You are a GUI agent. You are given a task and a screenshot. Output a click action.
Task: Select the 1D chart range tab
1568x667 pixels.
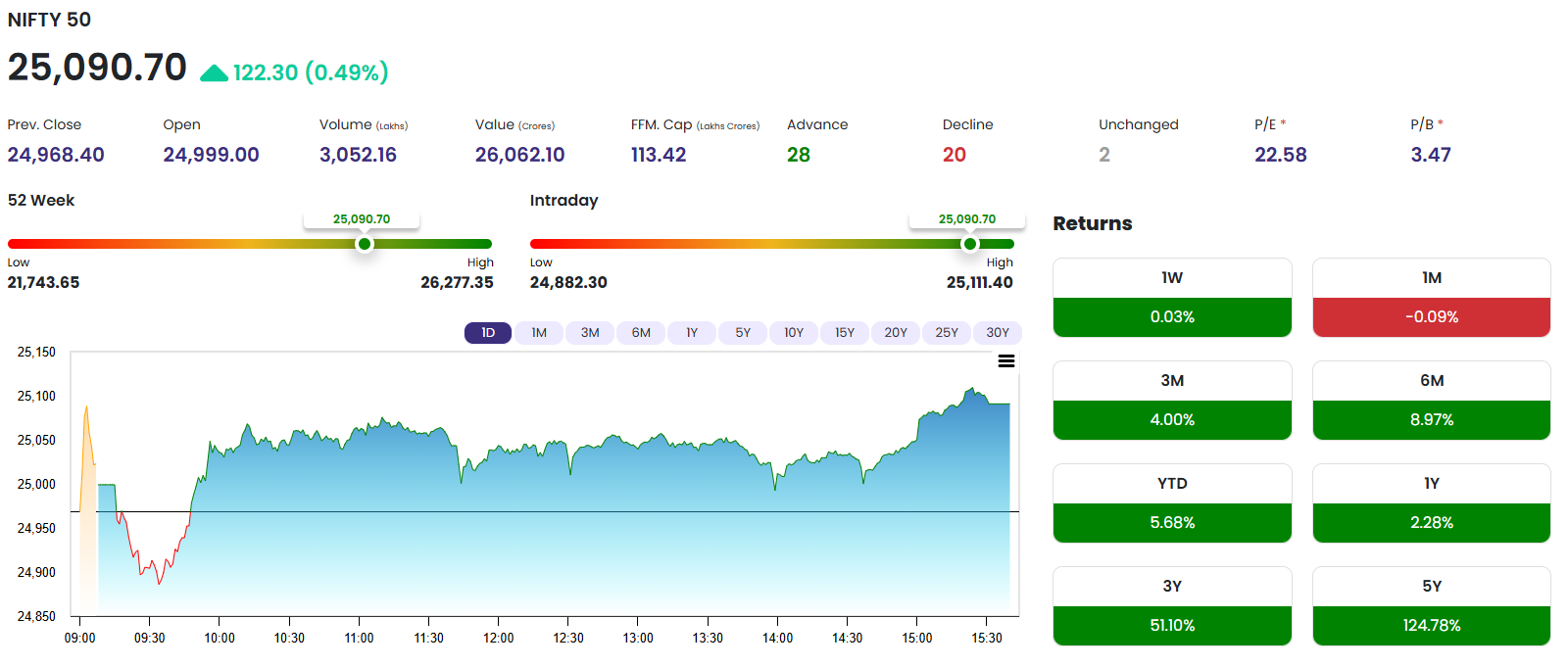[x=488, y=333]
